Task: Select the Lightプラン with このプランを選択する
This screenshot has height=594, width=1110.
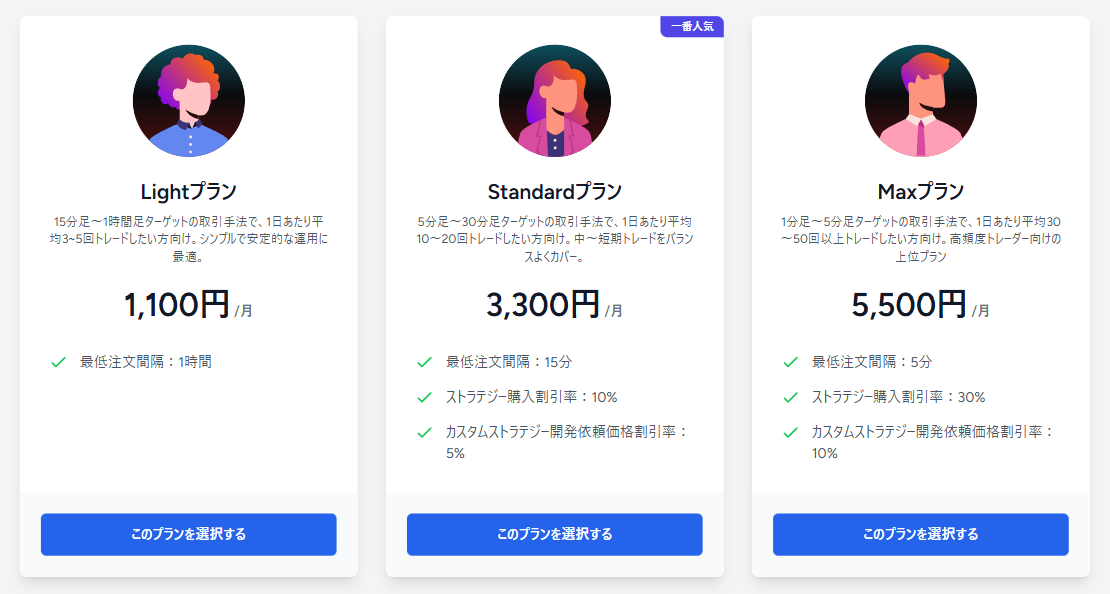Action: tap(188, 534)
